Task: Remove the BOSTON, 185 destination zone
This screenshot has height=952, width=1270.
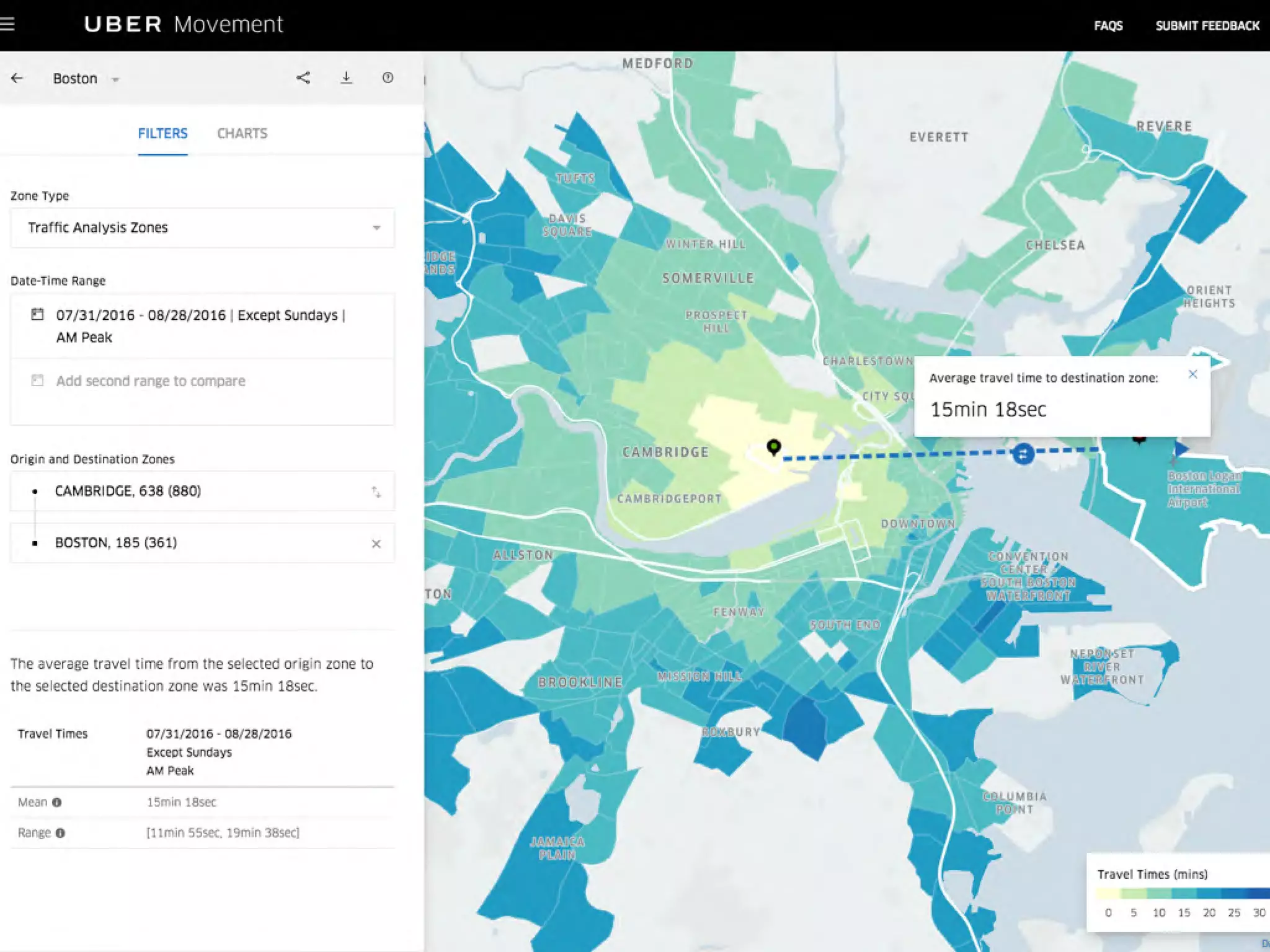Action: (376, 544)
